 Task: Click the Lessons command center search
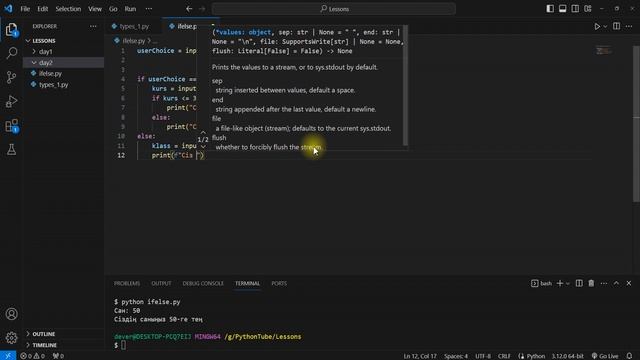click(x=333, y=9)
